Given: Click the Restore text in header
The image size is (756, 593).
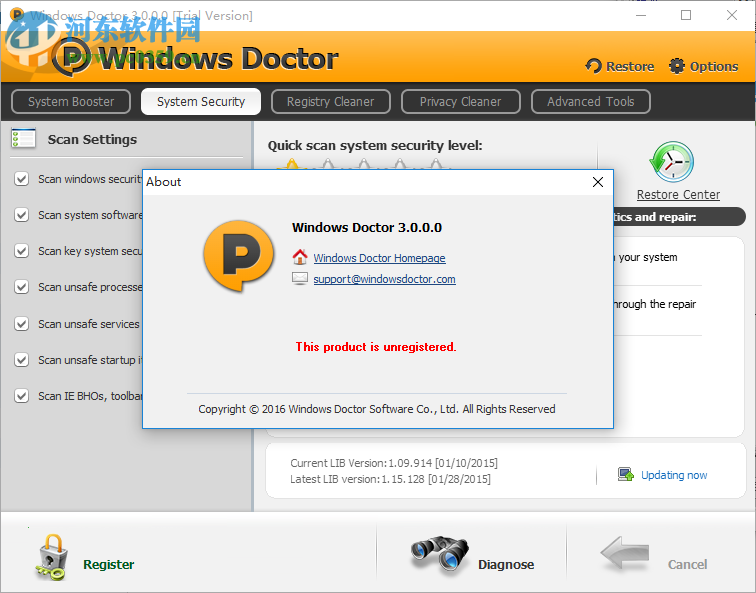Looking at the screenshot, I should point(630,66).
